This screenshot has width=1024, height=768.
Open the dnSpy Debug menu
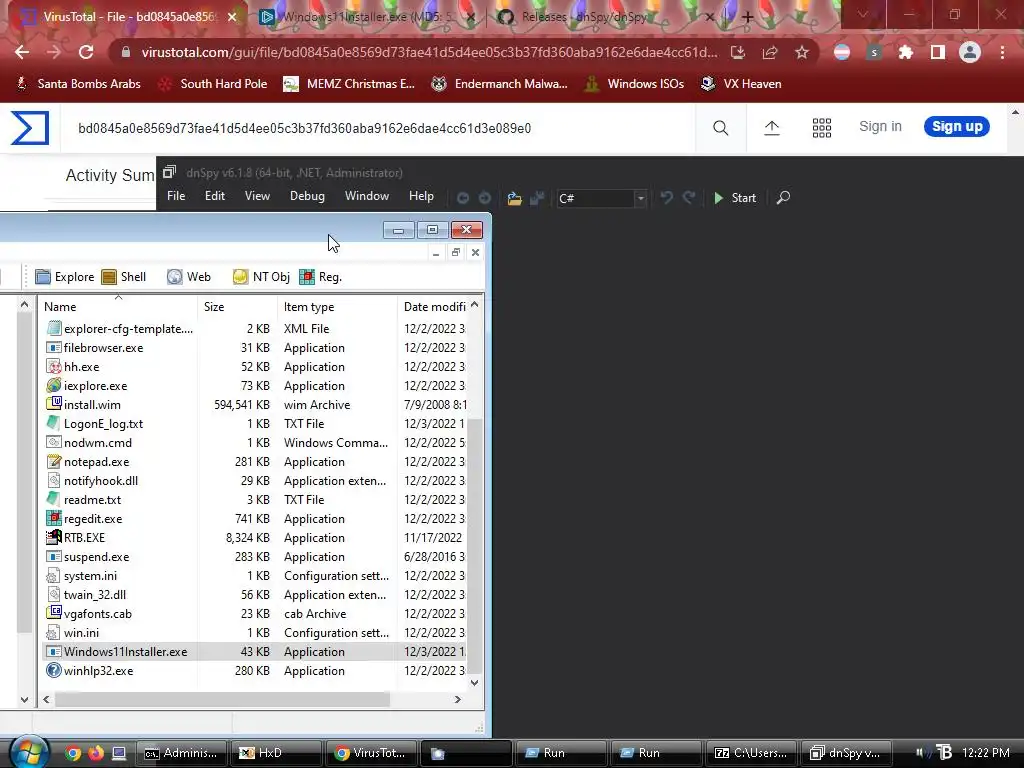(307, 196)
